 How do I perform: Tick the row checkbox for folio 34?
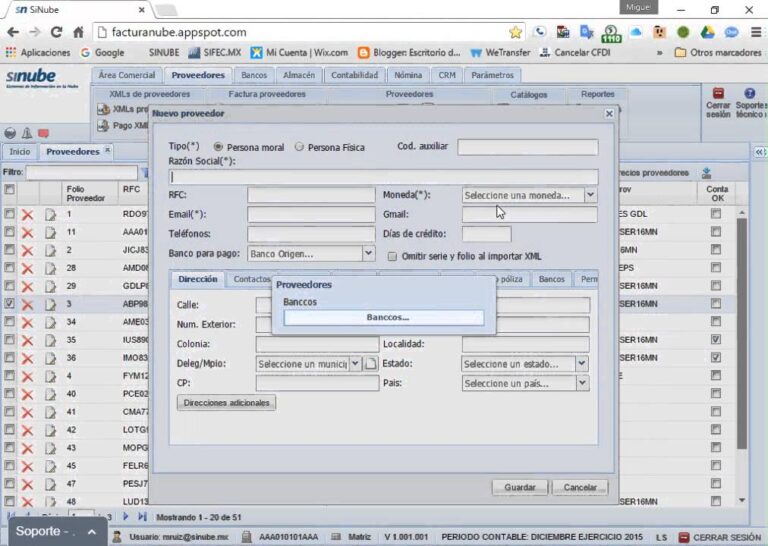9,322
